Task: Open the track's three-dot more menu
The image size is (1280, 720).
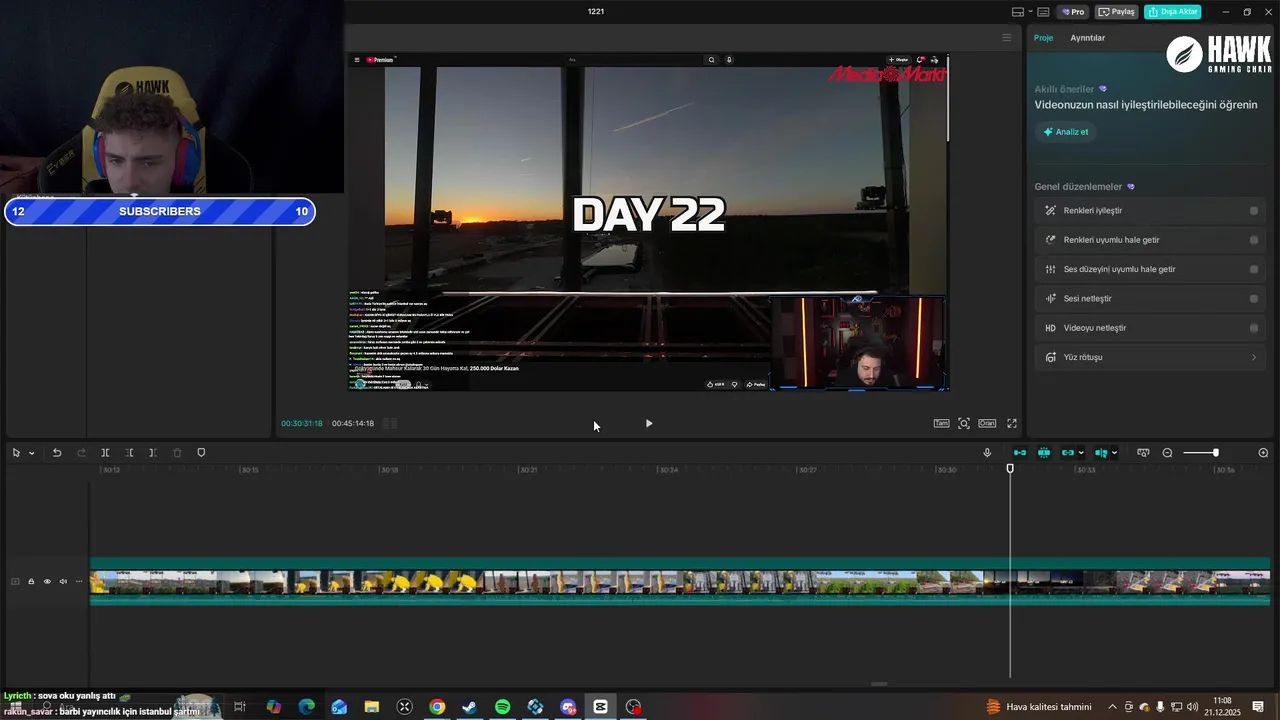Action: [79, 581]
